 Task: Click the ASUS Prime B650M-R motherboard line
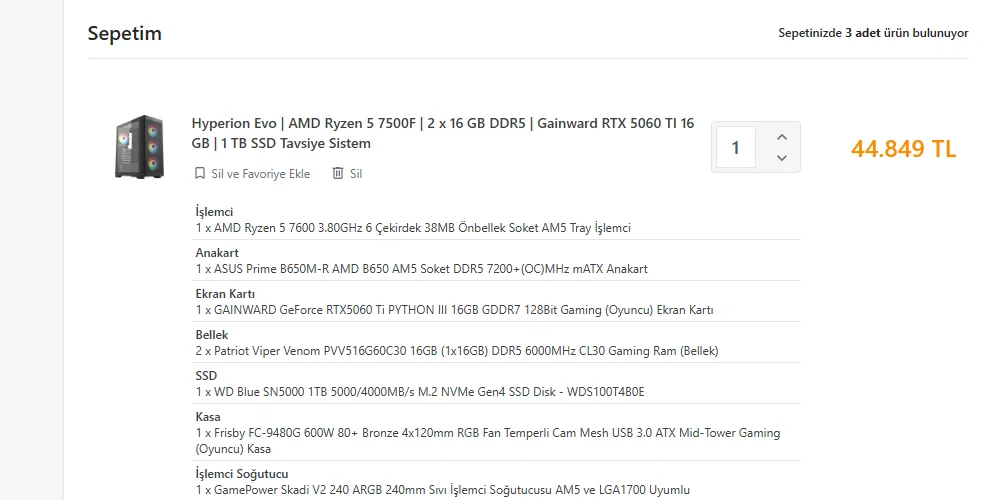click(422, 269)
